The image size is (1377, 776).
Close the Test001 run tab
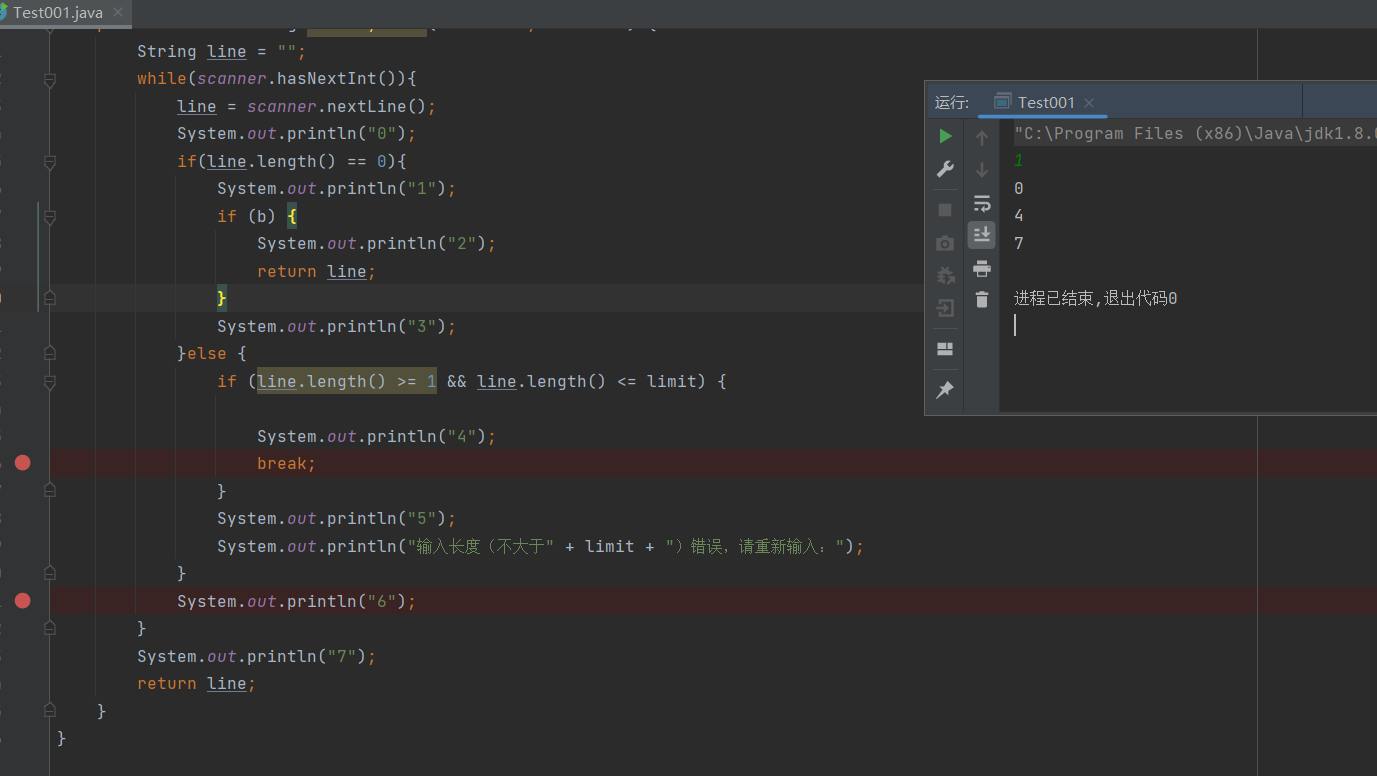[1089, 103]
